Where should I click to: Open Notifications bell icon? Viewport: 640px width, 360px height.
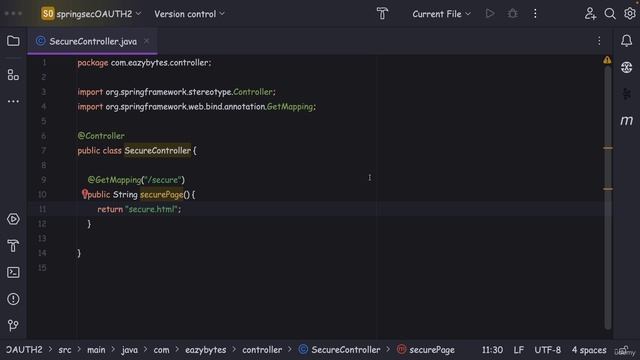(x=627, y=40)
